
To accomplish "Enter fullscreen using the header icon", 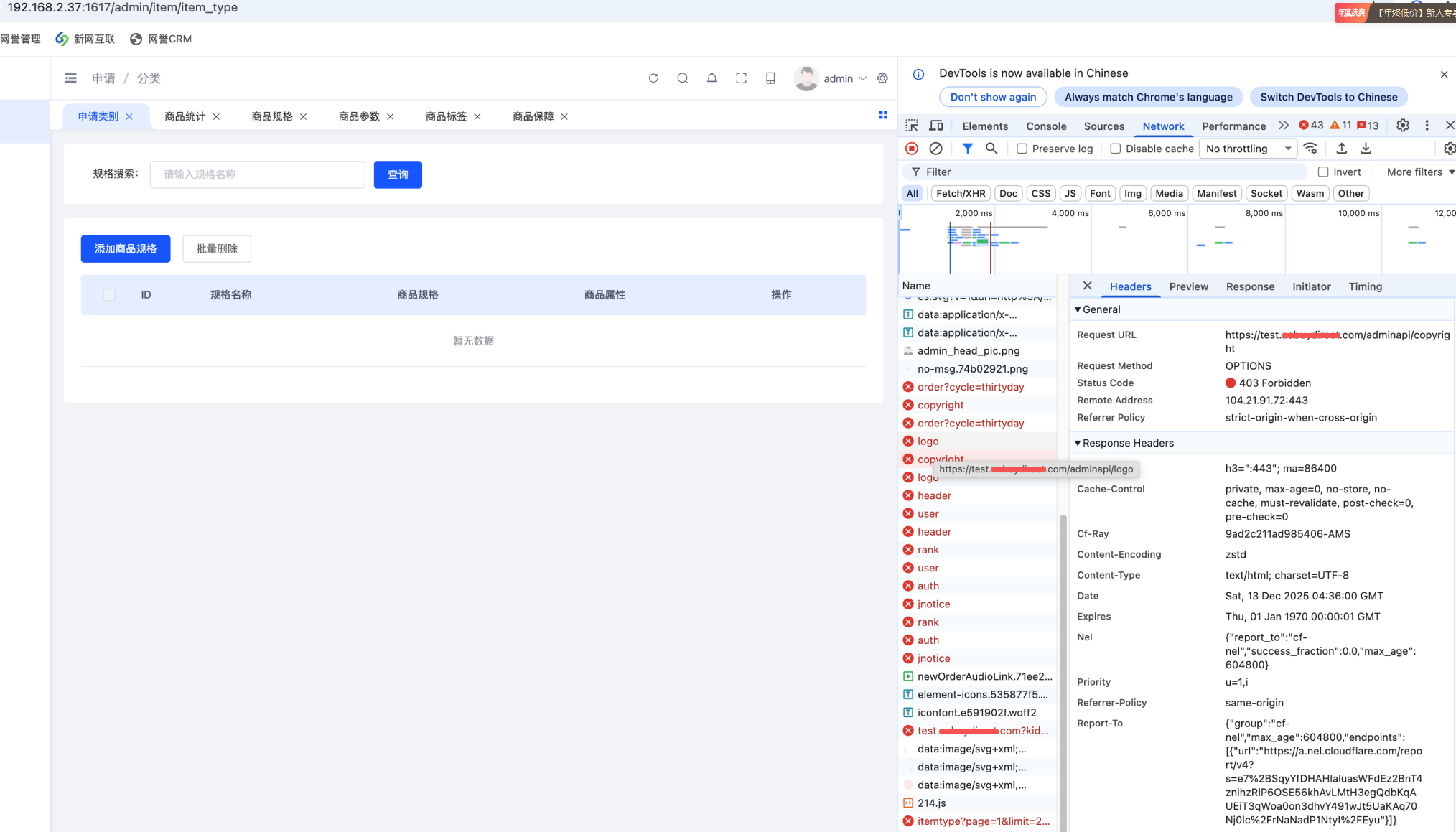I will point(741,78).
